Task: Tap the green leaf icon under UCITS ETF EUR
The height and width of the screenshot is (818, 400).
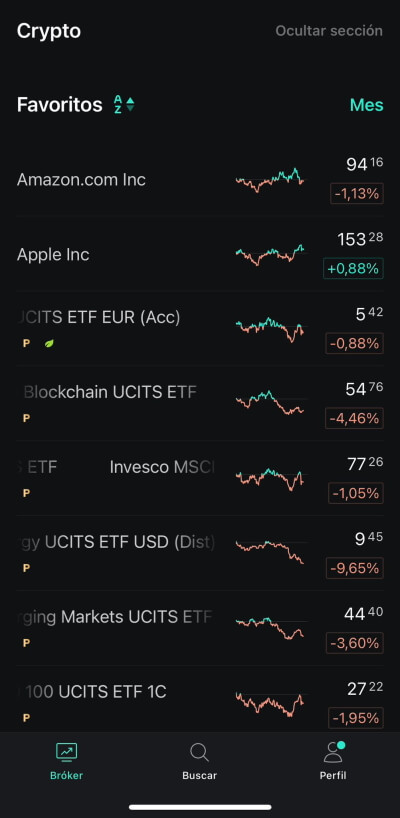Action: click(x=50, y=343)
